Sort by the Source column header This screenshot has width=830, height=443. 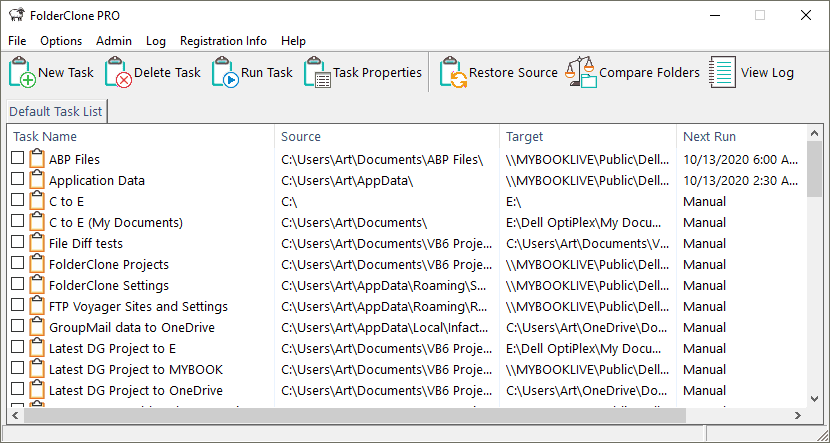(387, 137)
